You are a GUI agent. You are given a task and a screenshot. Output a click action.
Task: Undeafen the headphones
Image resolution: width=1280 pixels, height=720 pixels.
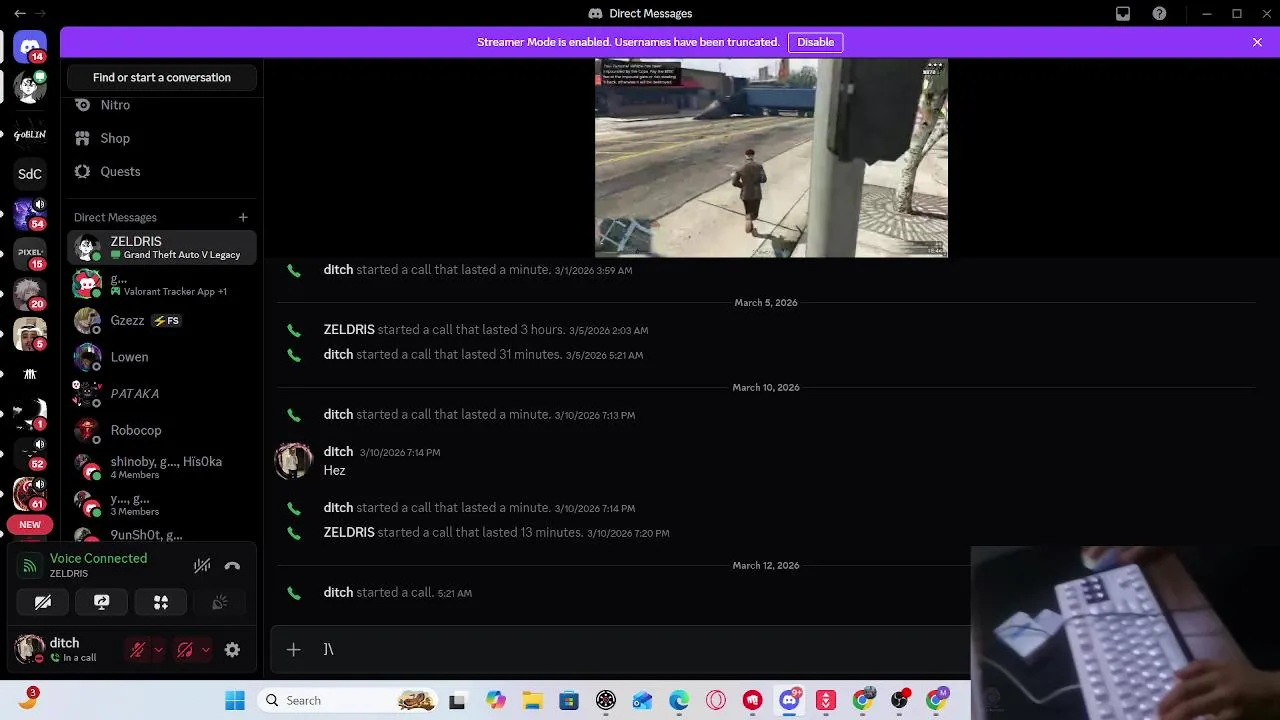(x=185, y=650)
